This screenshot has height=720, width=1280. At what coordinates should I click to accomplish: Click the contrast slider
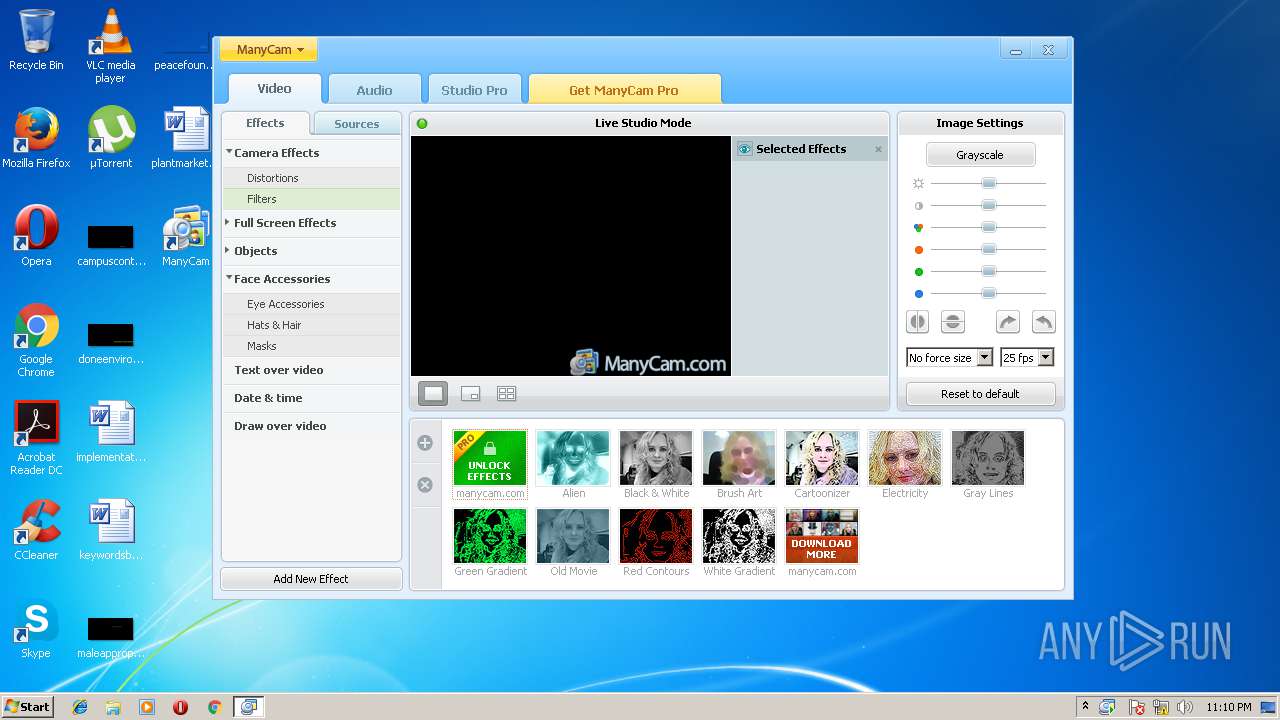click(x=988, y=205)
